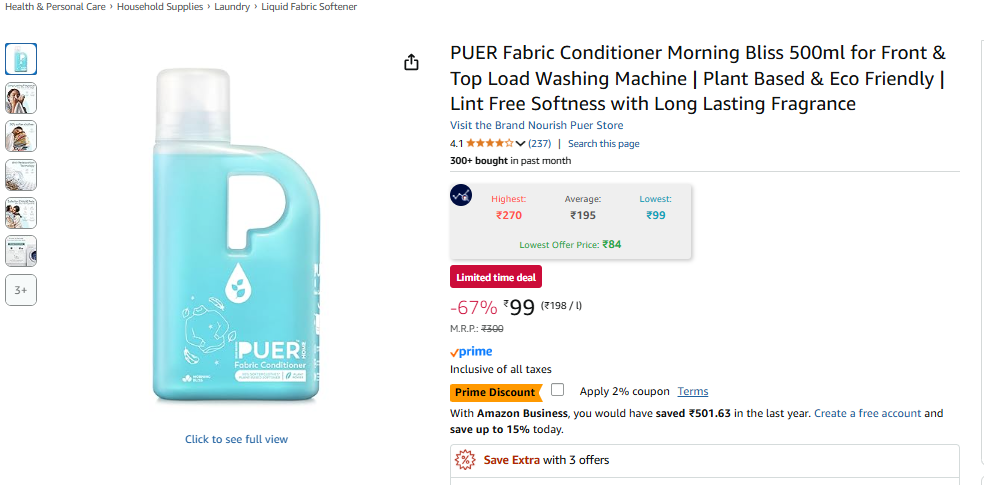Show the washing machine thumbnail image
Image resolution: width=984 pixels, height=485 pixels.
[21, 251]
